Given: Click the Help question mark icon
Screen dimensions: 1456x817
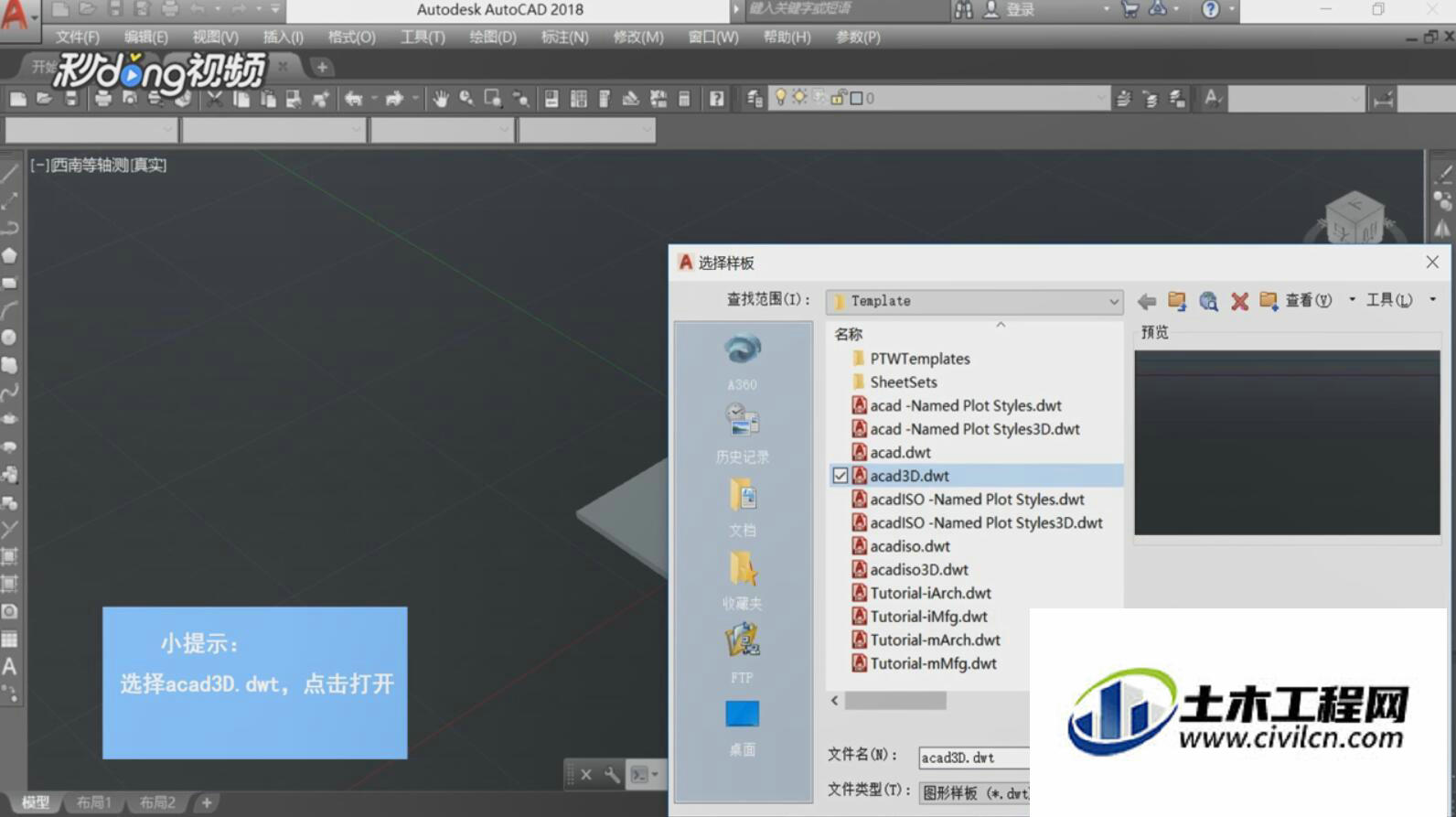Looking at the screenshot, I should point(717,99).
